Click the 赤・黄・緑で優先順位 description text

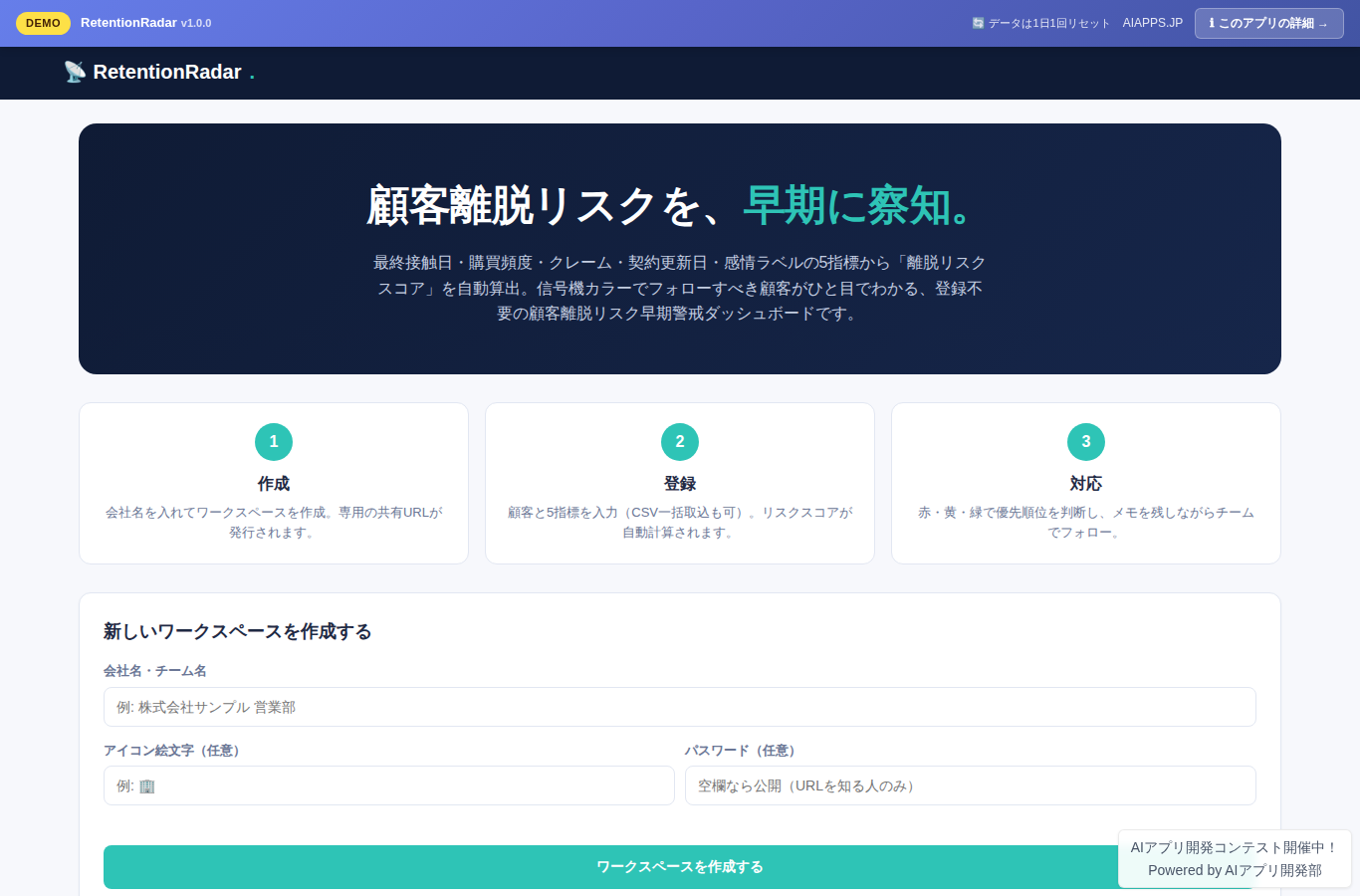coord(1086,523)
